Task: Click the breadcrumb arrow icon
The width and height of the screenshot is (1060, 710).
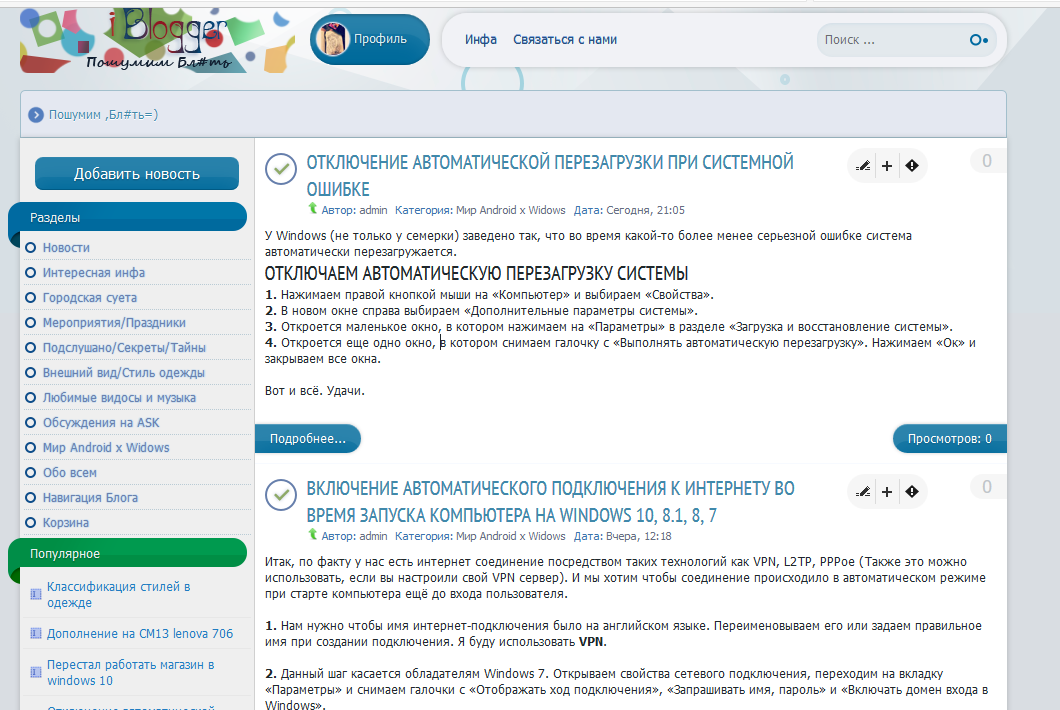Action: [x=36, y=115]
